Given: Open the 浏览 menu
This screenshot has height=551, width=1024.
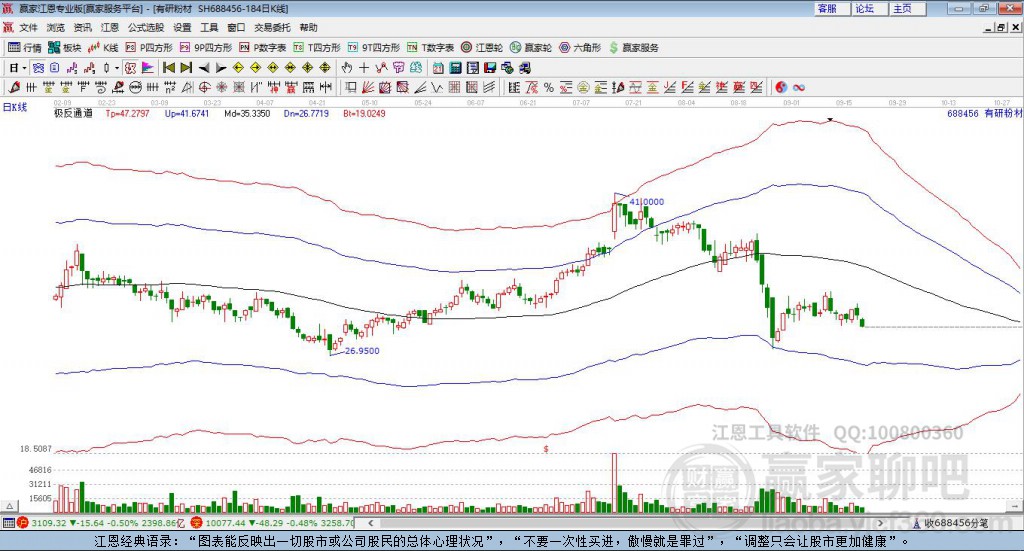Looking at the screenshot, I should click(56, 27).
